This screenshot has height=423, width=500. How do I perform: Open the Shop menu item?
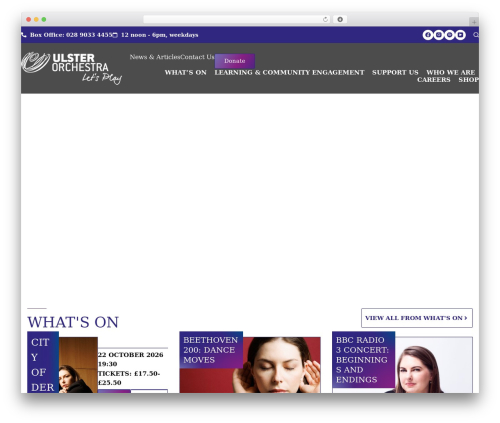[469, 80]
